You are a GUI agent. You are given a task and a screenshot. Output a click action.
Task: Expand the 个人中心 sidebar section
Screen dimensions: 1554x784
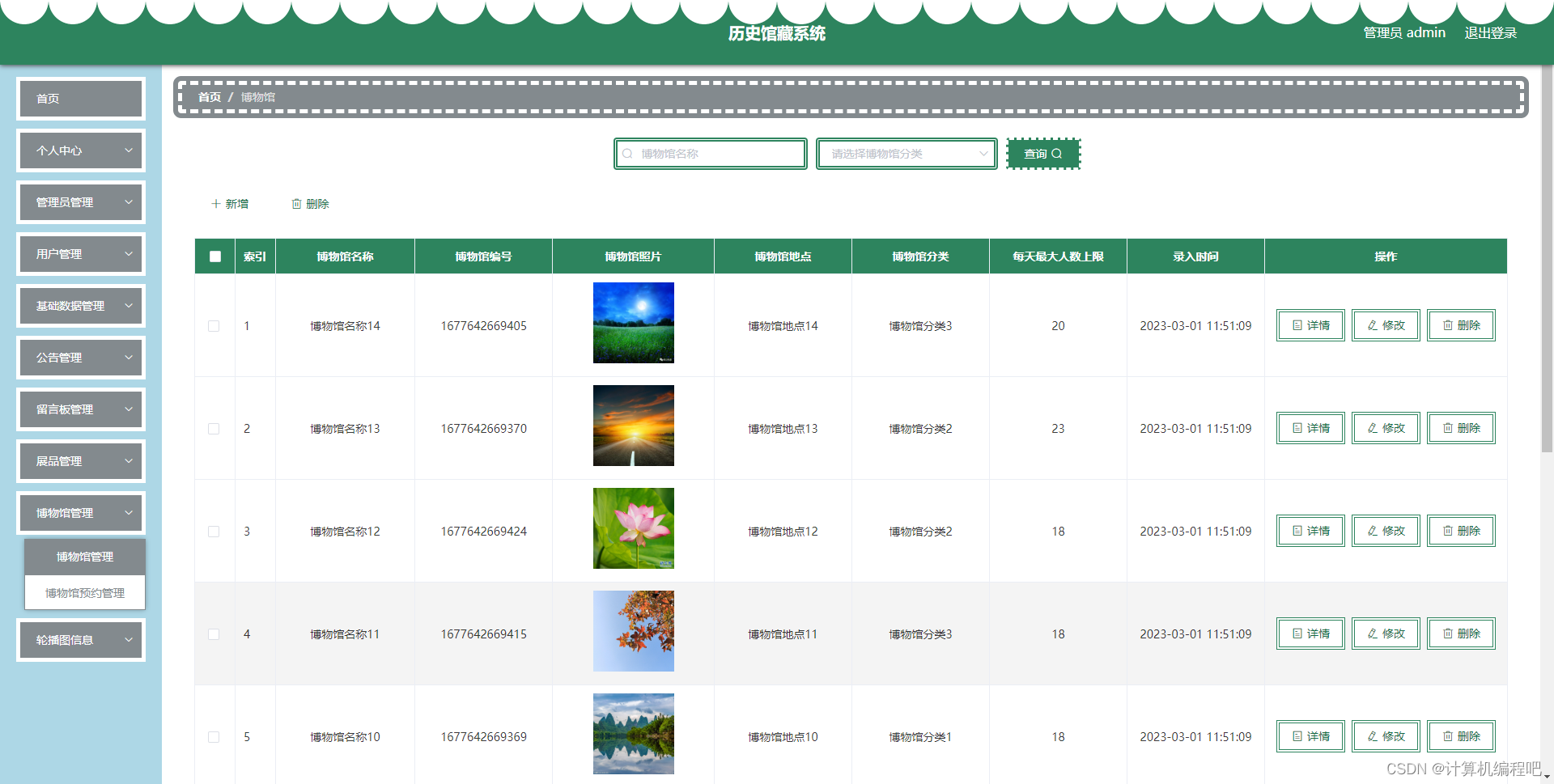coord(80,150)
